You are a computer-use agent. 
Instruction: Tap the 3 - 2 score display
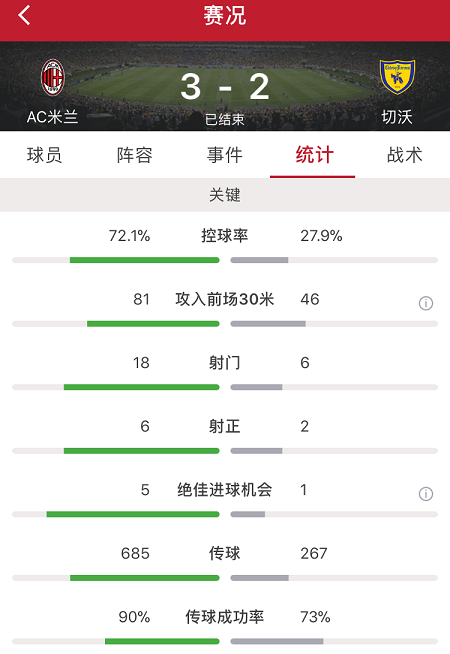(225, 87)
